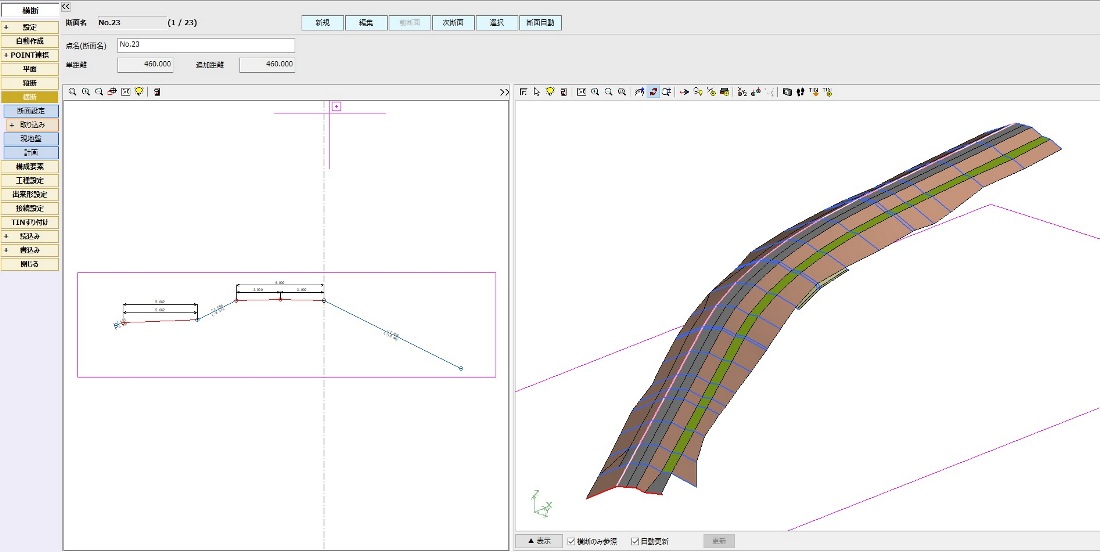The image size is (1100, 552).
Task: Toggle the highlighted red rotate icon in 3D toolbar
Action: point(653,92)
